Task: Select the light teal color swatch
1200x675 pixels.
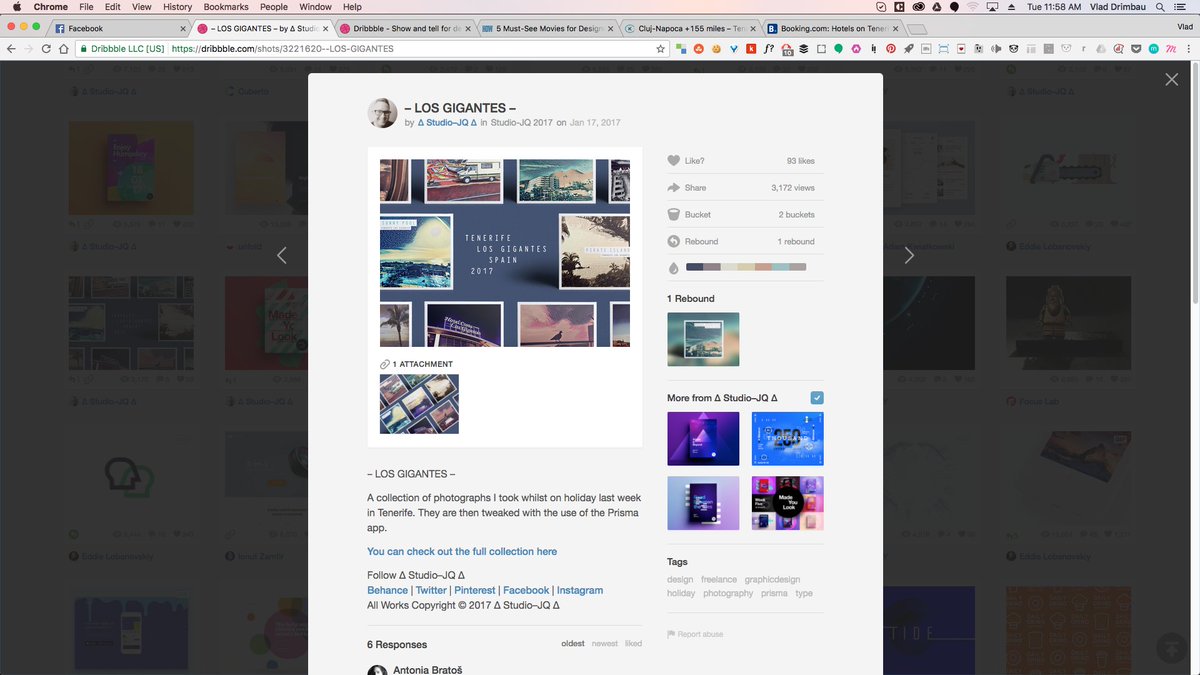Action: coord(780,267)
